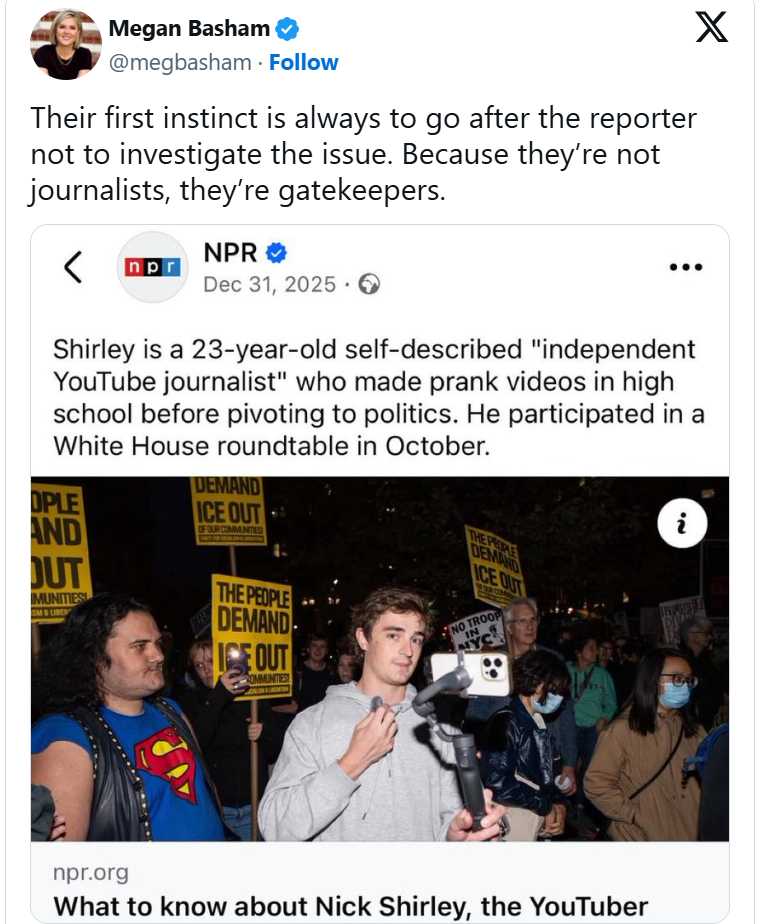Click Megan Basham's blue verified badge
The height and width of the screenshot is (924, 757).
[x=287, y=30]
